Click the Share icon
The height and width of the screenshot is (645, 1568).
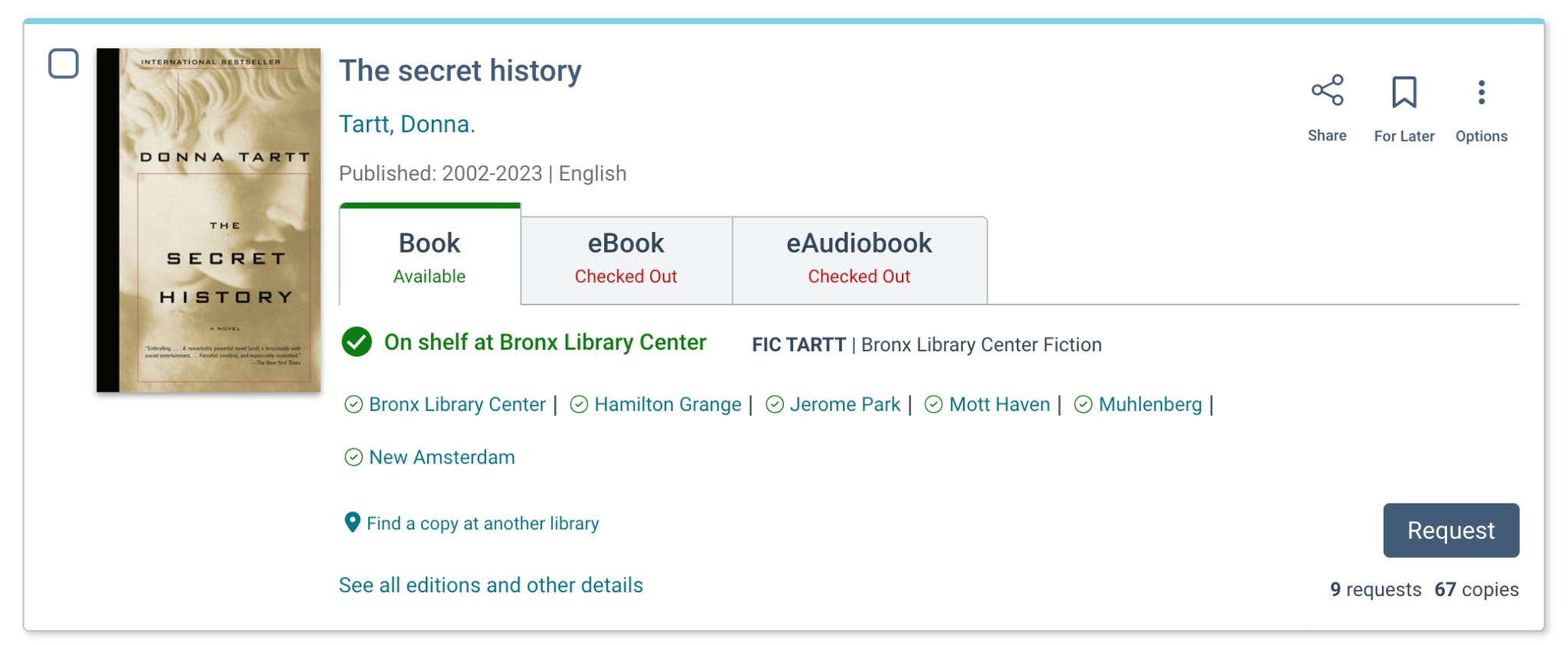coord(1327,91)
